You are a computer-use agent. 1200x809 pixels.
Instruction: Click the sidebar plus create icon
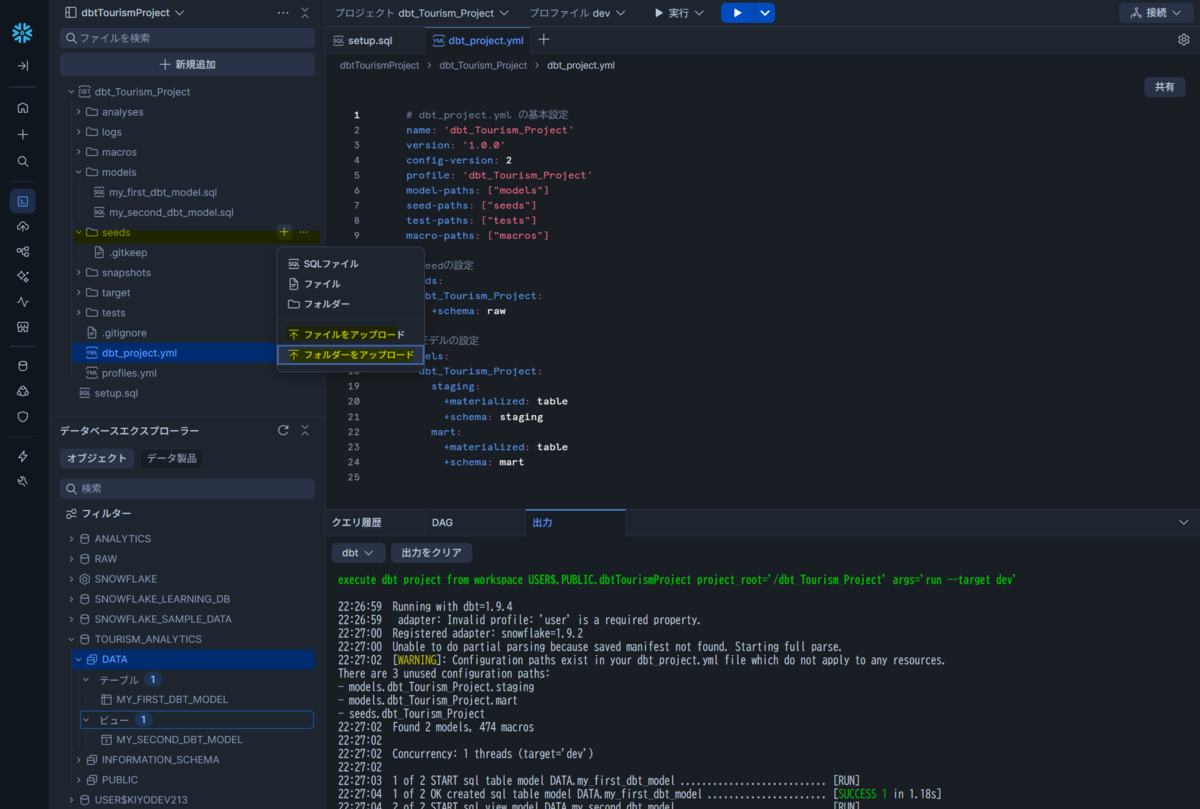pyautogui.click(x=22, y=134)
